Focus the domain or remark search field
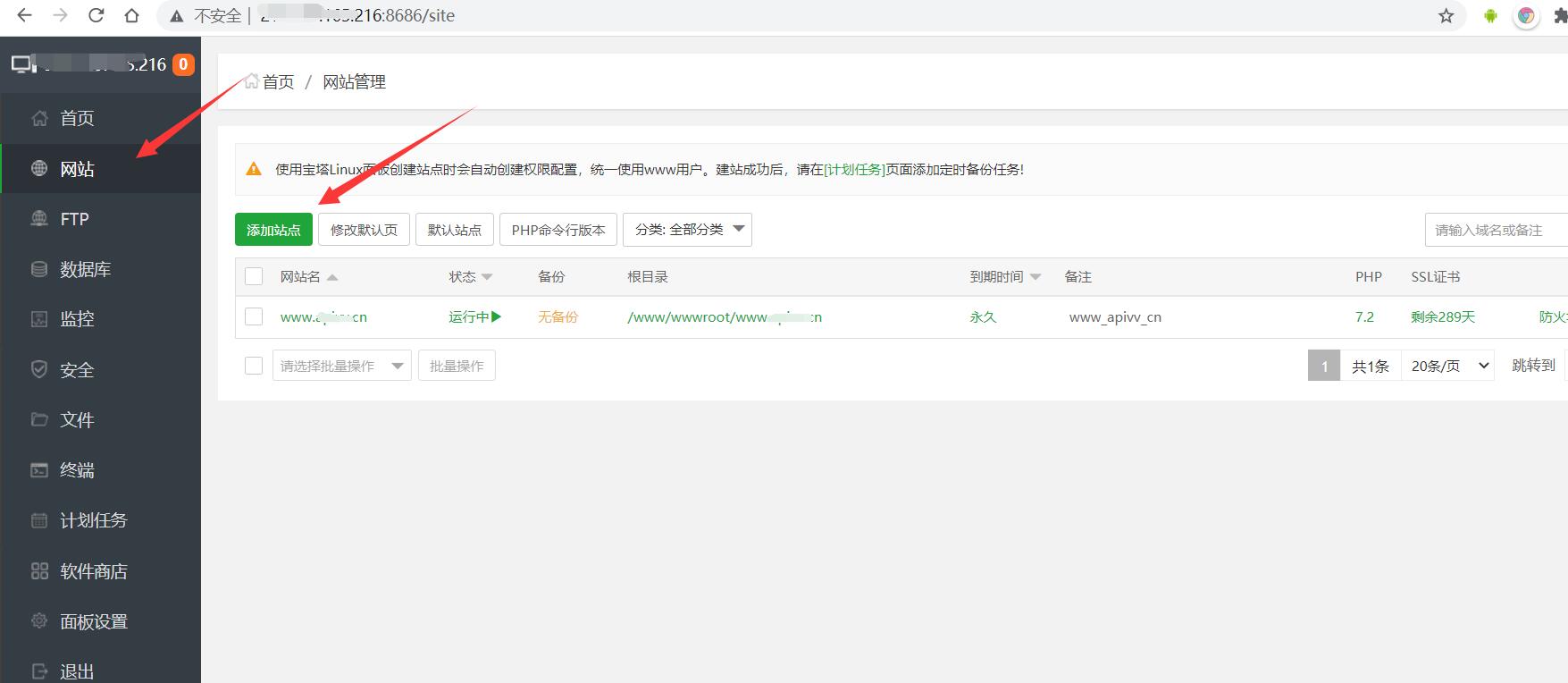 tap(1496, 230)
